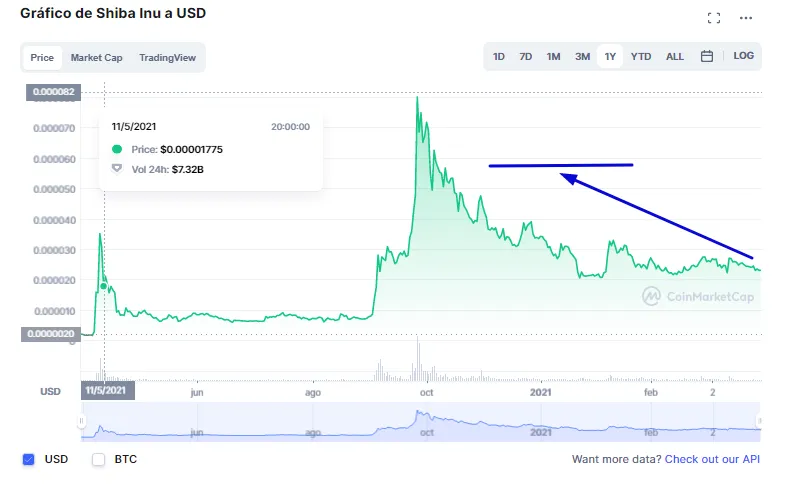This screenshot has width=786, height=485.
Task: Enable the BTC currency checkbox
Action: click(x=98, y=459)
